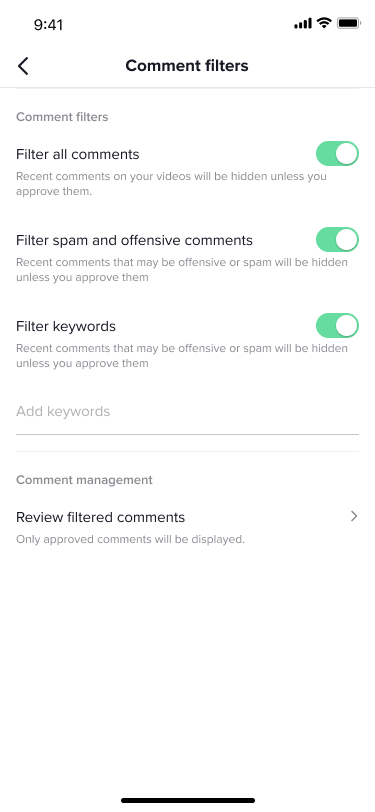Select the Filter keywords label
The width and height of the screenshot is (375, 812).
[x=66, y=326]
